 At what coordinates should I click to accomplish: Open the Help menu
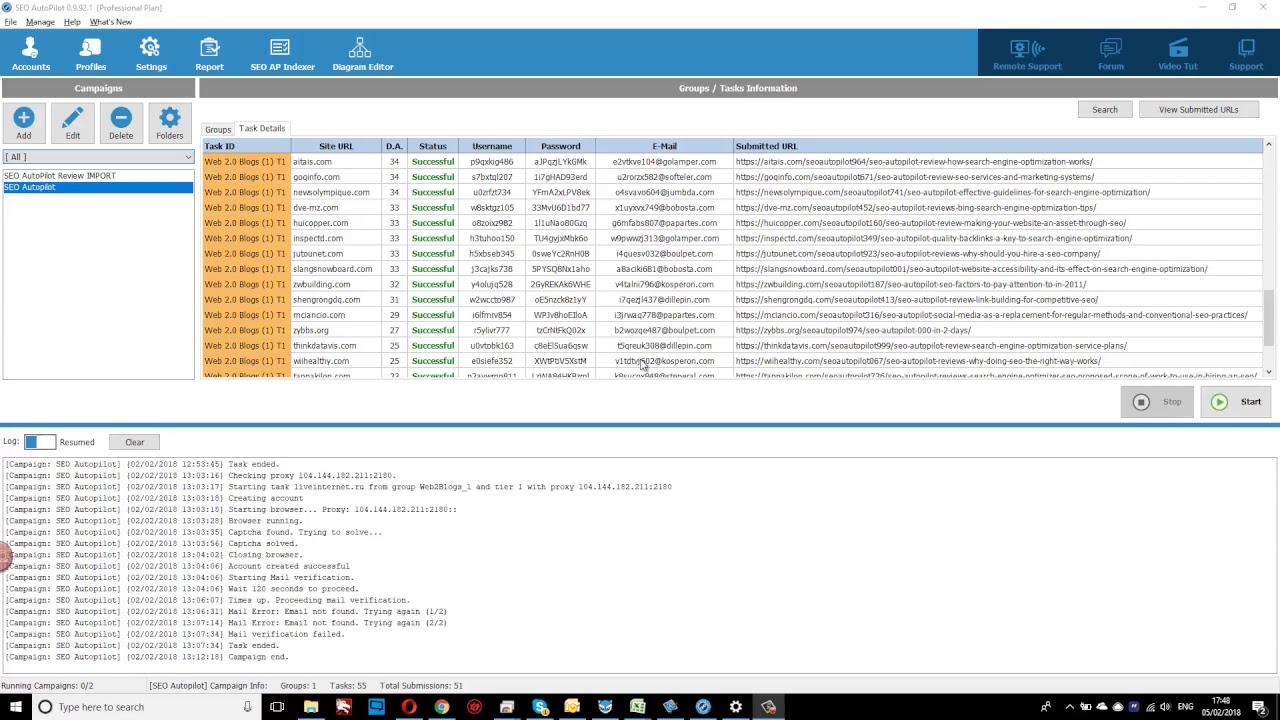[72, 22]
